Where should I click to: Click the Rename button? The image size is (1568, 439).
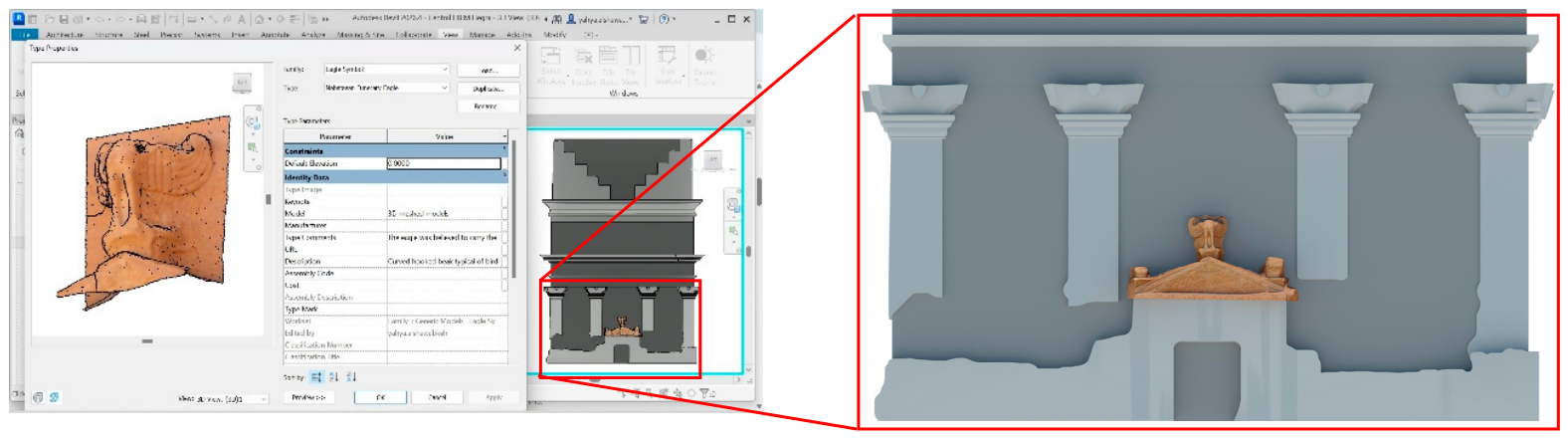(489, 107)
